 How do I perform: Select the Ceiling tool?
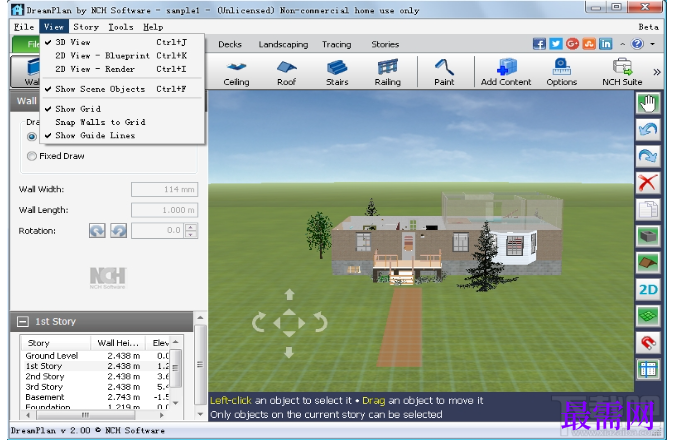236,73
